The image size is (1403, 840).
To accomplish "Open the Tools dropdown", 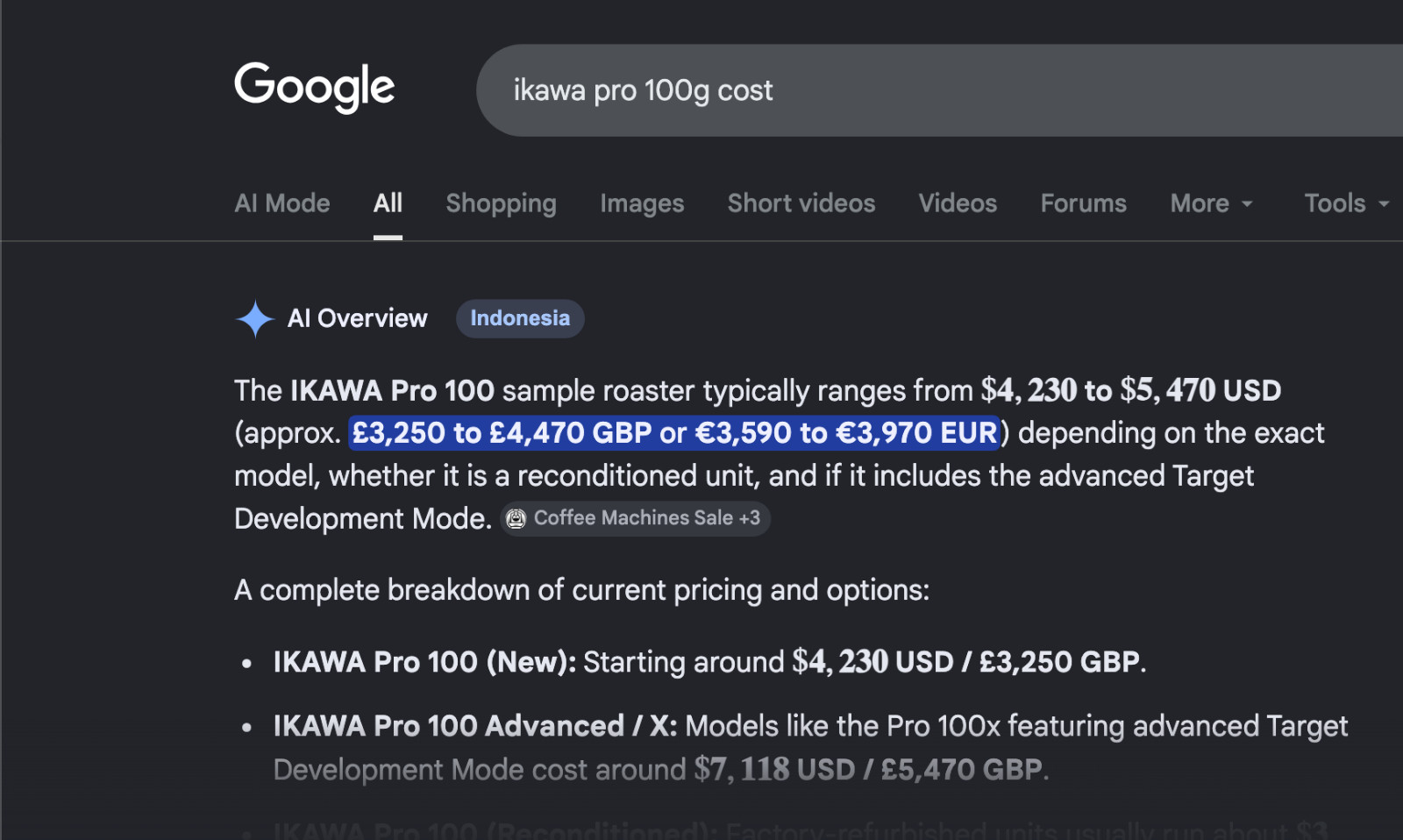I will pos(1347,203).
